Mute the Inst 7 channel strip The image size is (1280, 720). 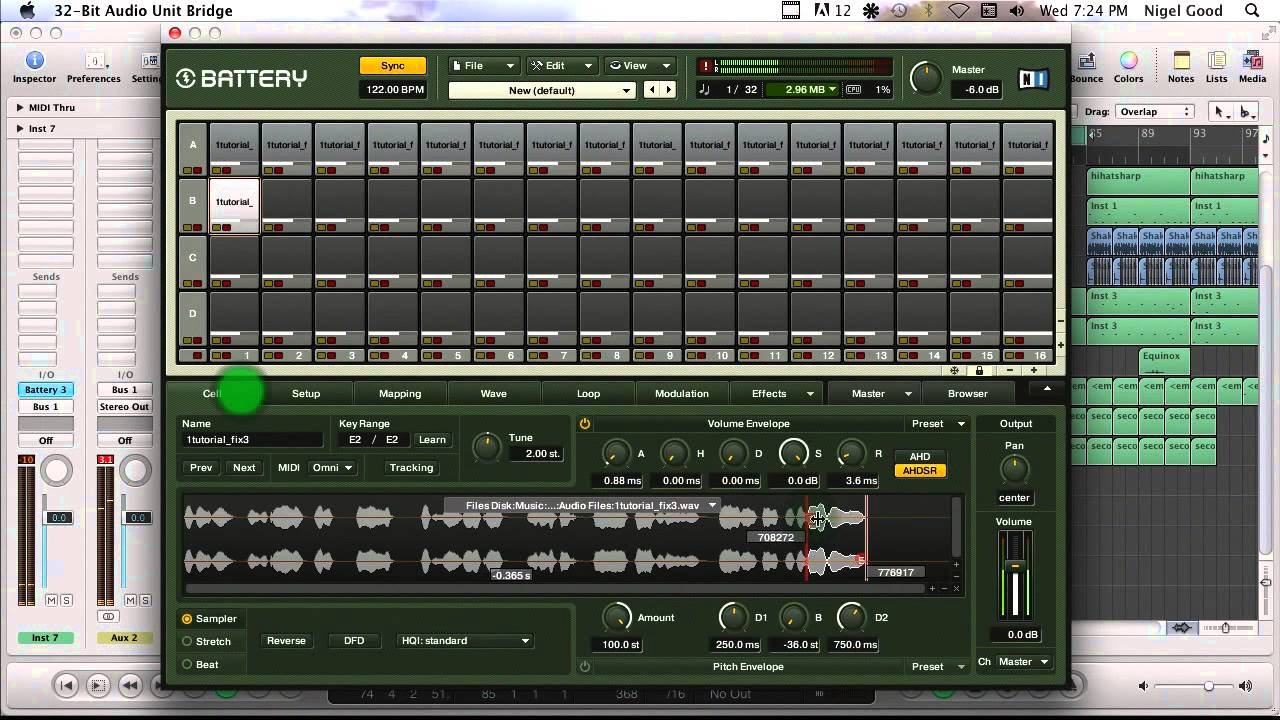[x=51, y=600]
